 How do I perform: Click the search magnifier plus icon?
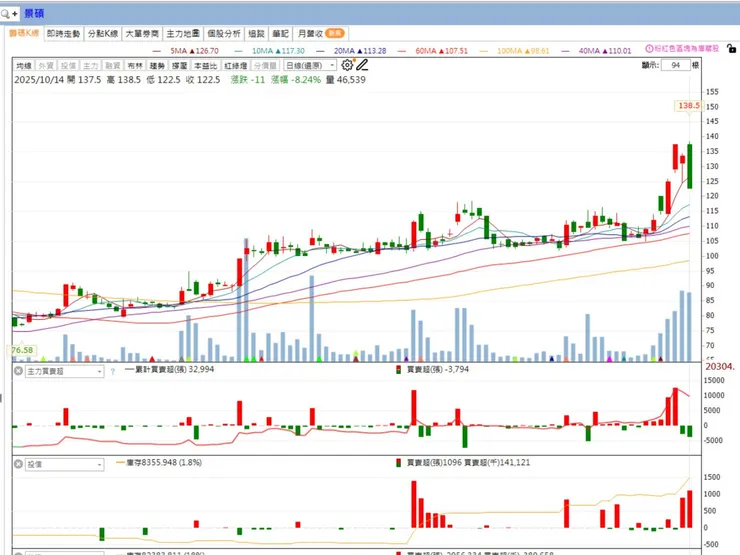[9, 14]
